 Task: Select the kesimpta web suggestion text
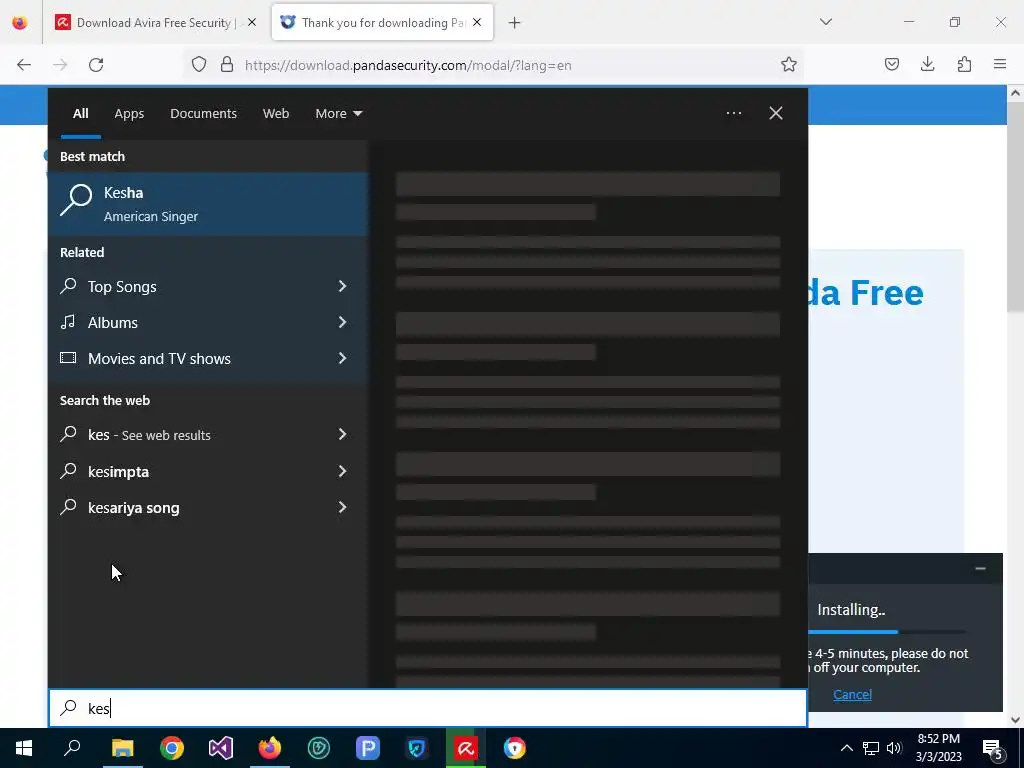[118, 472]
